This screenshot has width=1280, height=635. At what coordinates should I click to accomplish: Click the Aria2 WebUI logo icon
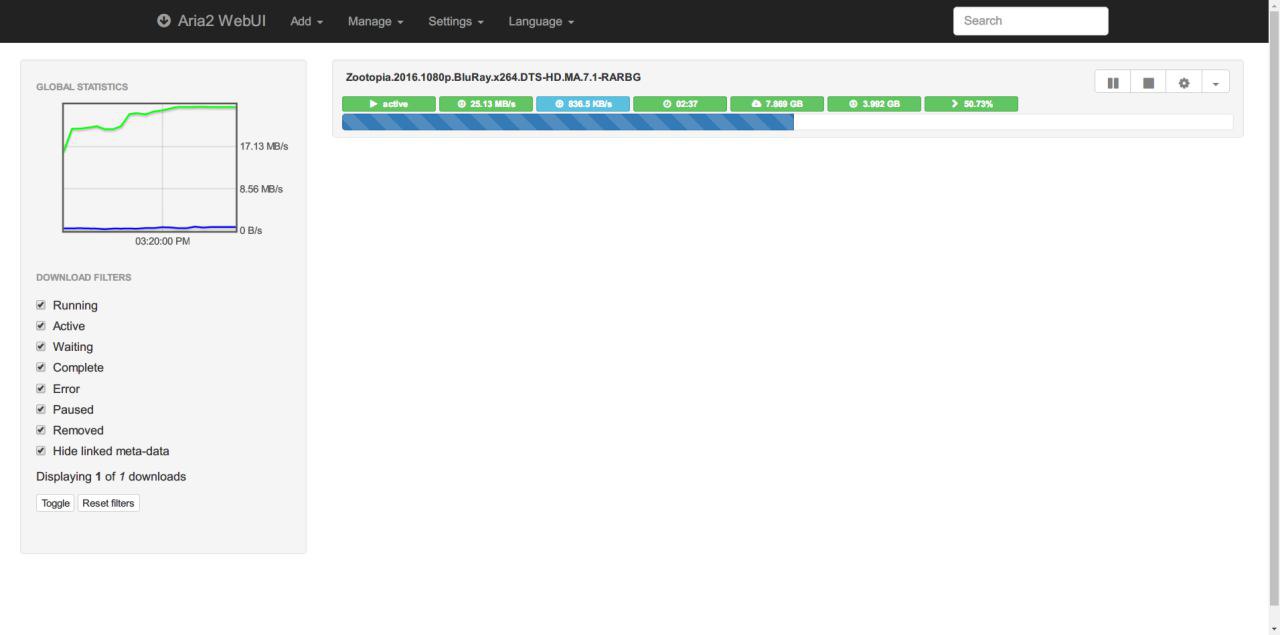[x=164, y=21]
